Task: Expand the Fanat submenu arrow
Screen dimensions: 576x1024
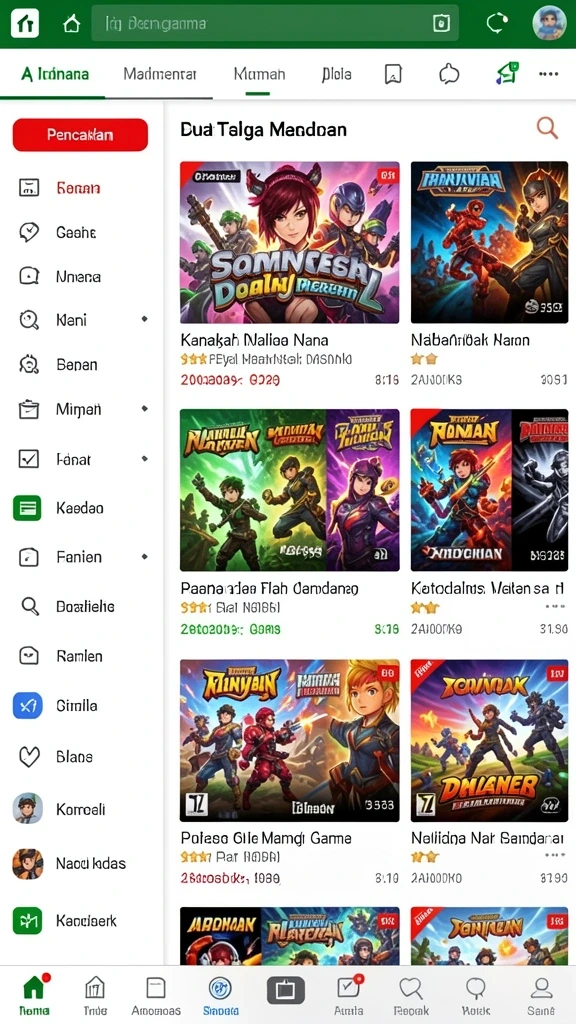Action: (x=144, y=458)
